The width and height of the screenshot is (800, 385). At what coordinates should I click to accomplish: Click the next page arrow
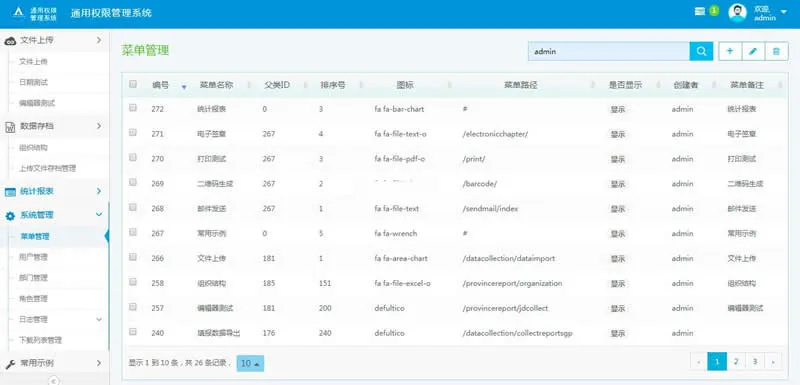[773, 362]
